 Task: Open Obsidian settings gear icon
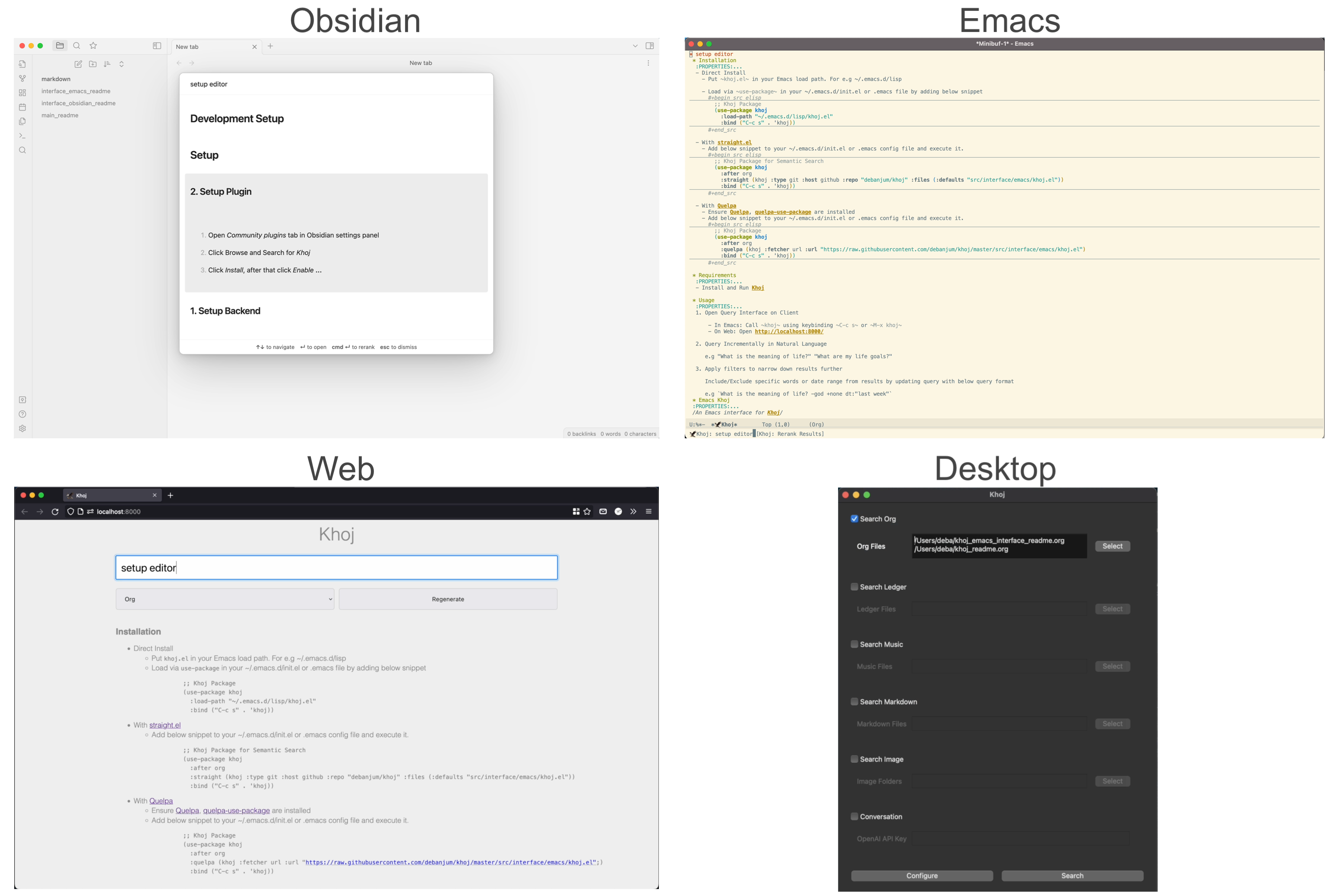[x=22, y=428]
